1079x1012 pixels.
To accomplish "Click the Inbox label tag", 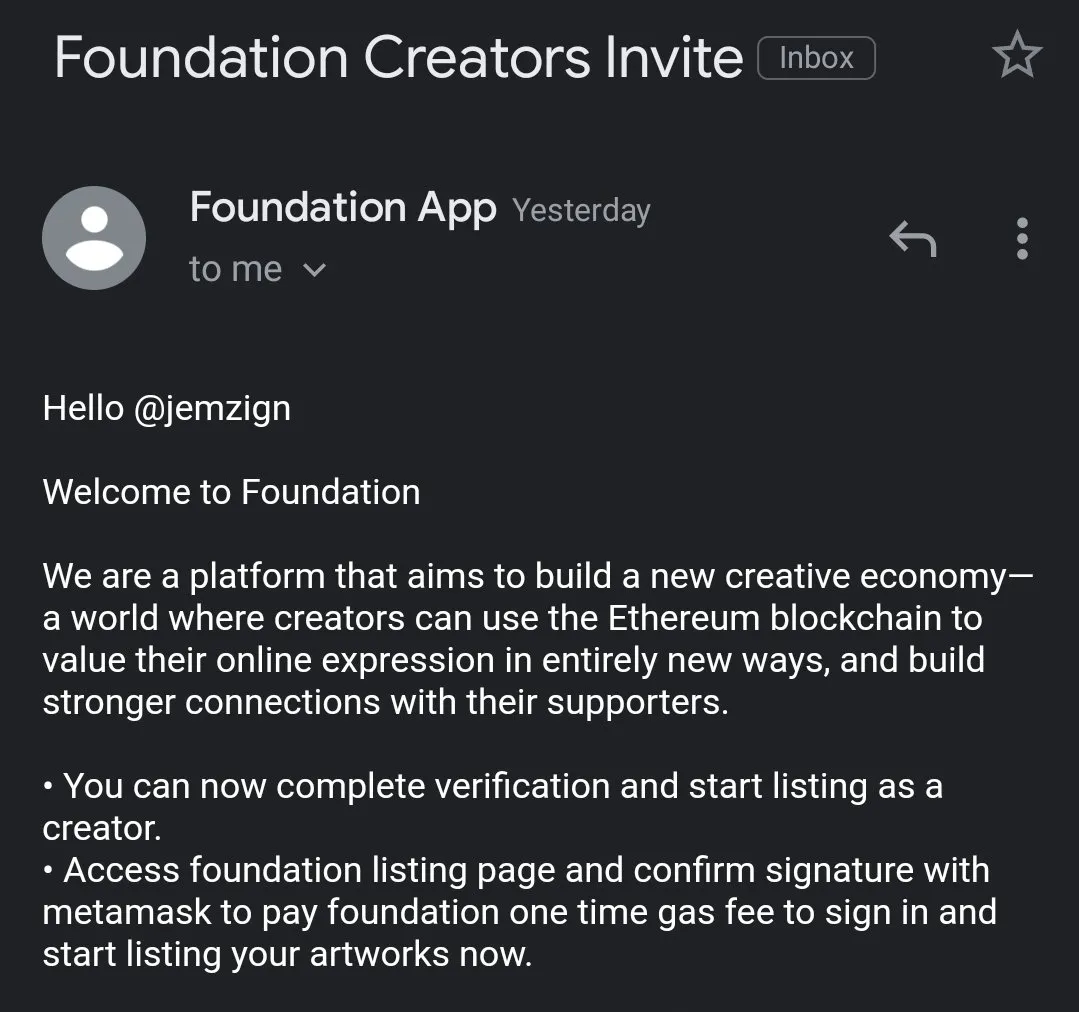I will tap(816, 58).
